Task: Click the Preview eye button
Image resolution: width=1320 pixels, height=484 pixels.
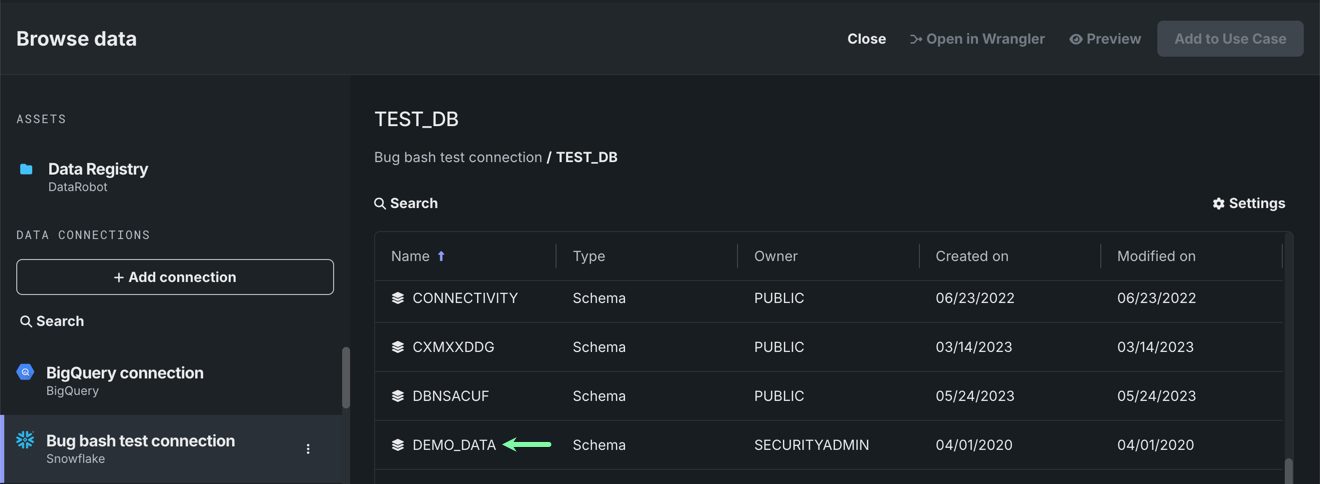Action: [1105, 39]
